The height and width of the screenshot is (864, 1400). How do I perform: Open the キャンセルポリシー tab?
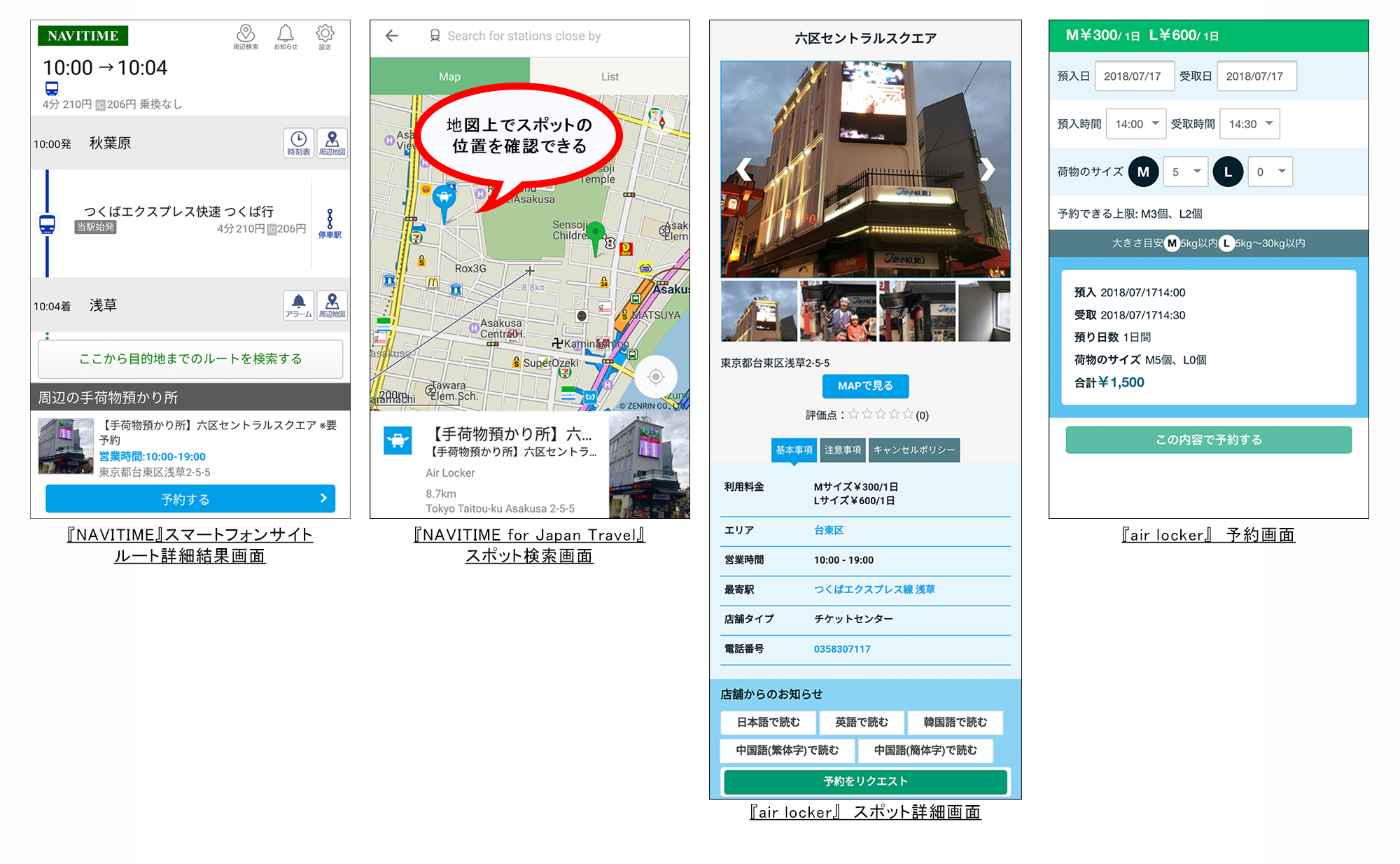click(x=913, y=450)
